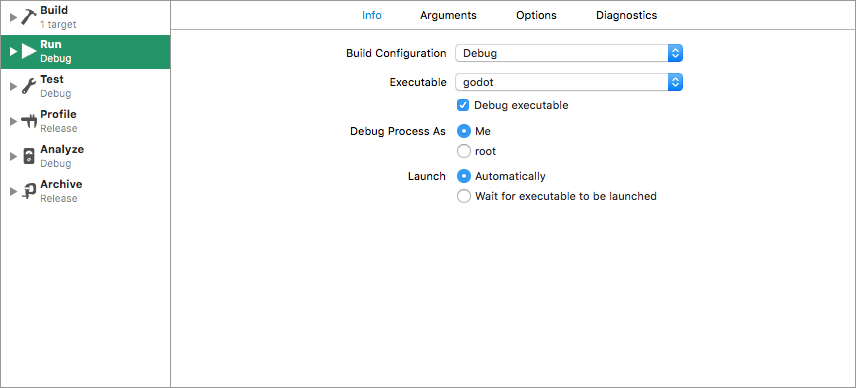The image size is (856, 388).
Task: Click the Archive icon in sidebar
Action: (29, 192)
